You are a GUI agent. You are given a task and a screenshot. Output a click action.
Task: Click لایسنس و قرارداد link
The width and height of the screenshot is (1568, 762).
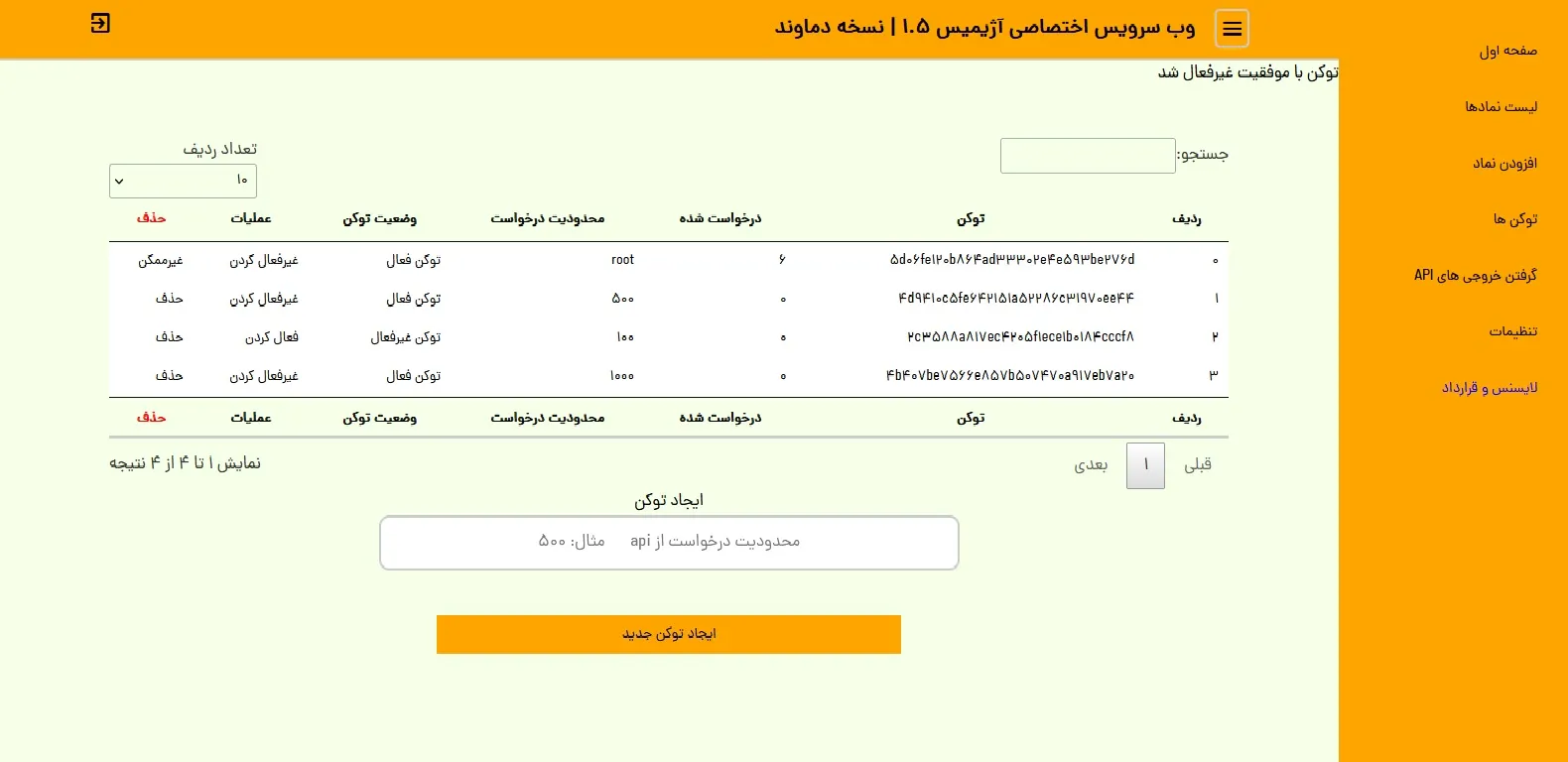(1489, 388)
